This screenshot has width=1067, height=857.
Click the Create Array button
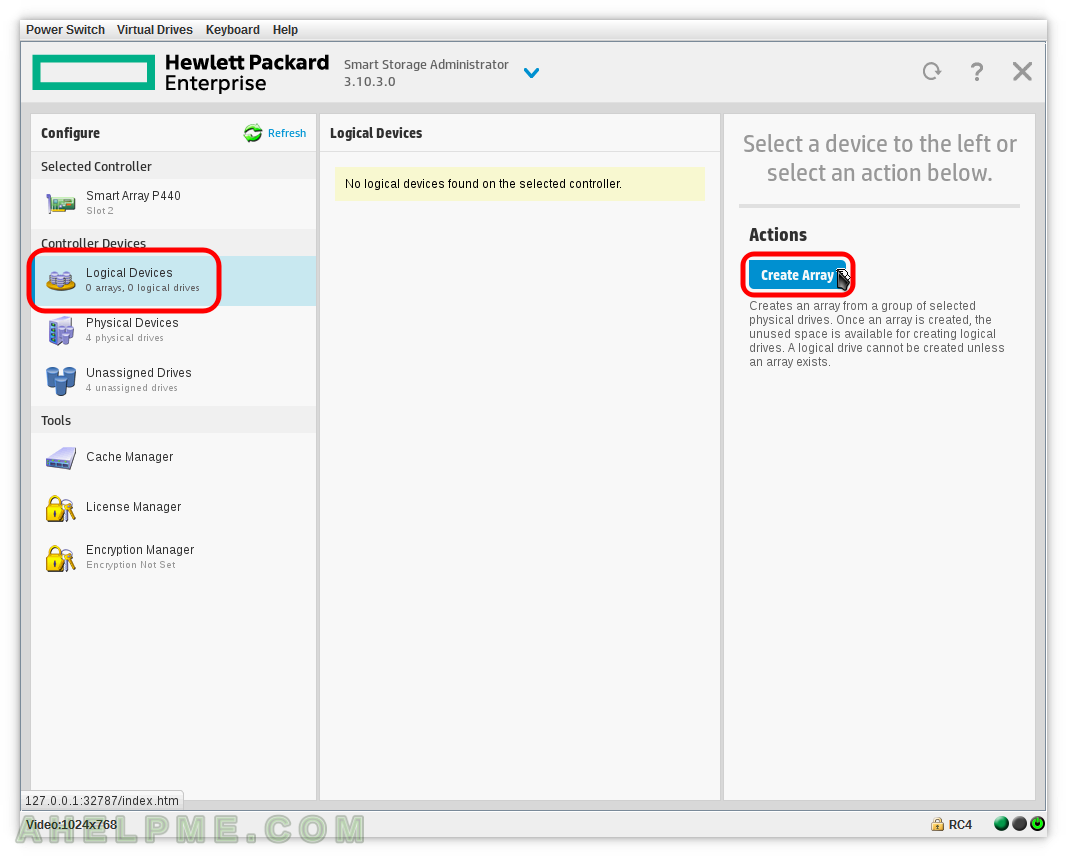798,275
